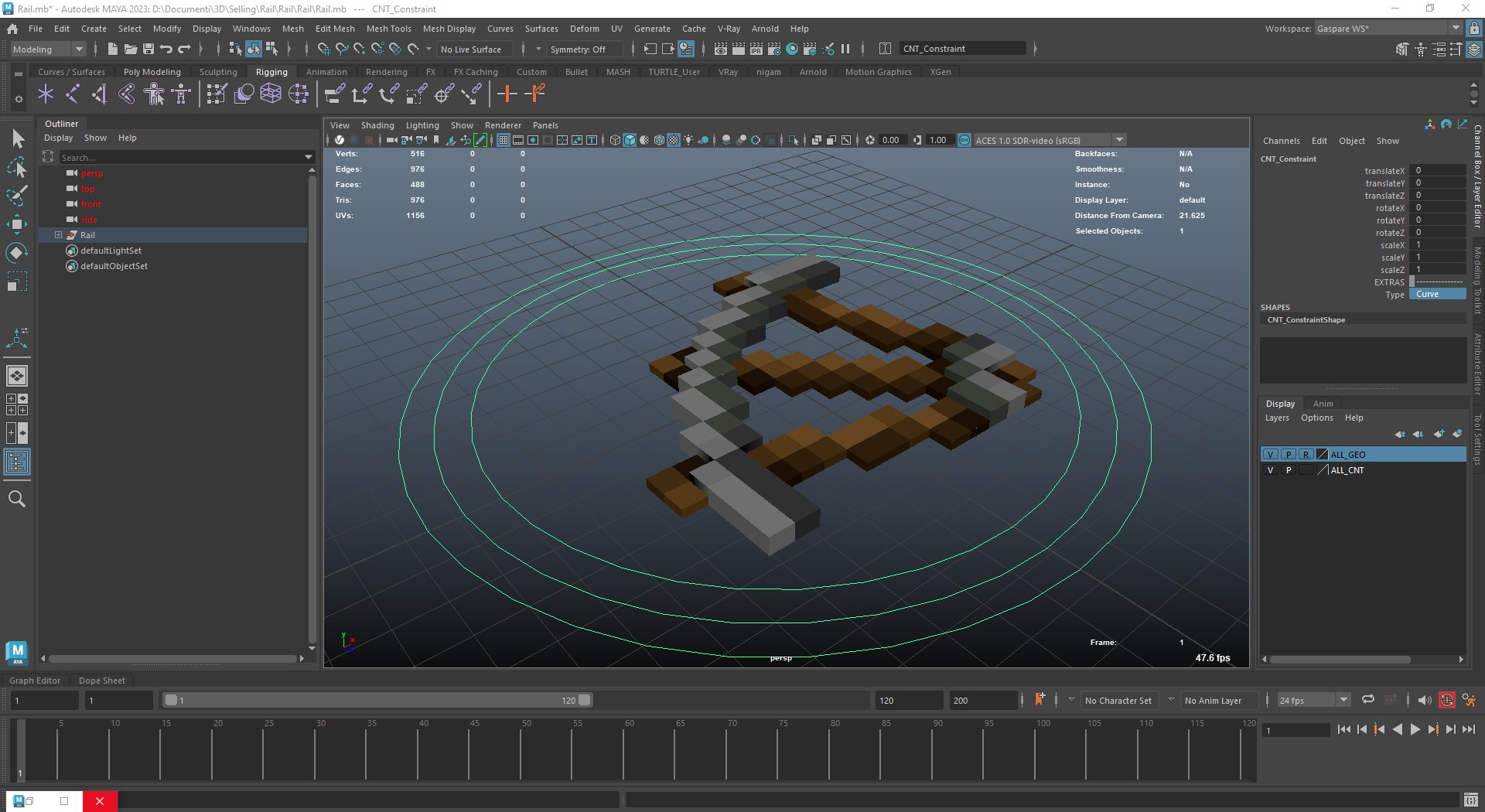Expand the Rail node in Outliner
This screenshot has width=1485, height=812.
pos(58,235)
